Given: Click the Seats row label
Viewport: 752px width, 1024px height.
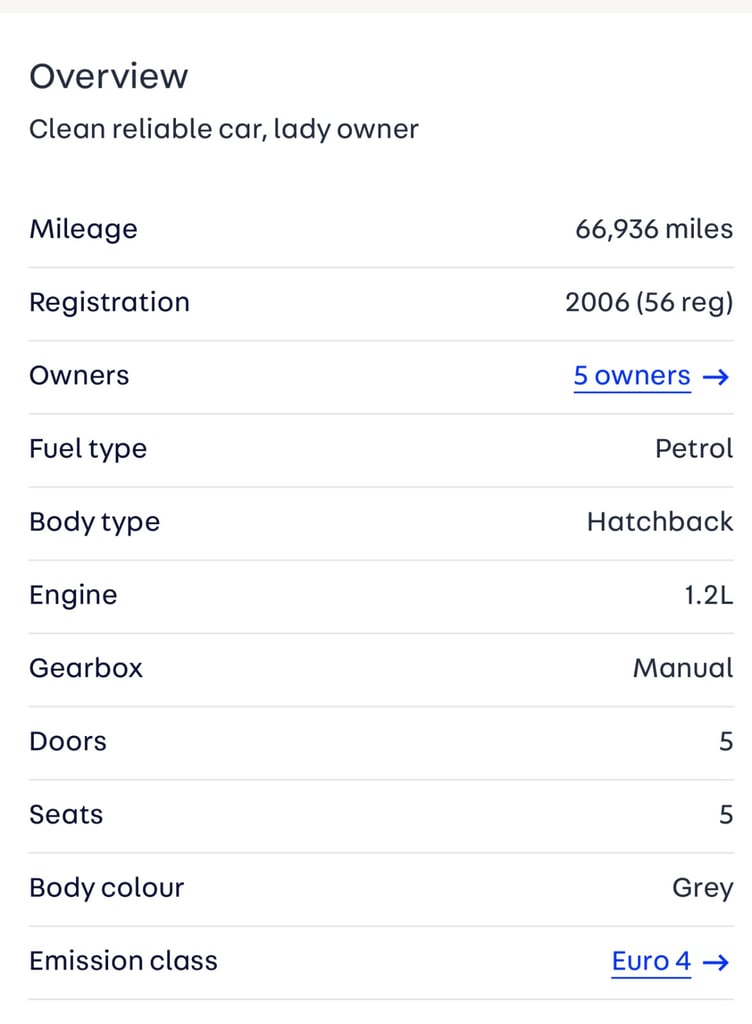Looking at the screenshot, I should coord(66,814).
